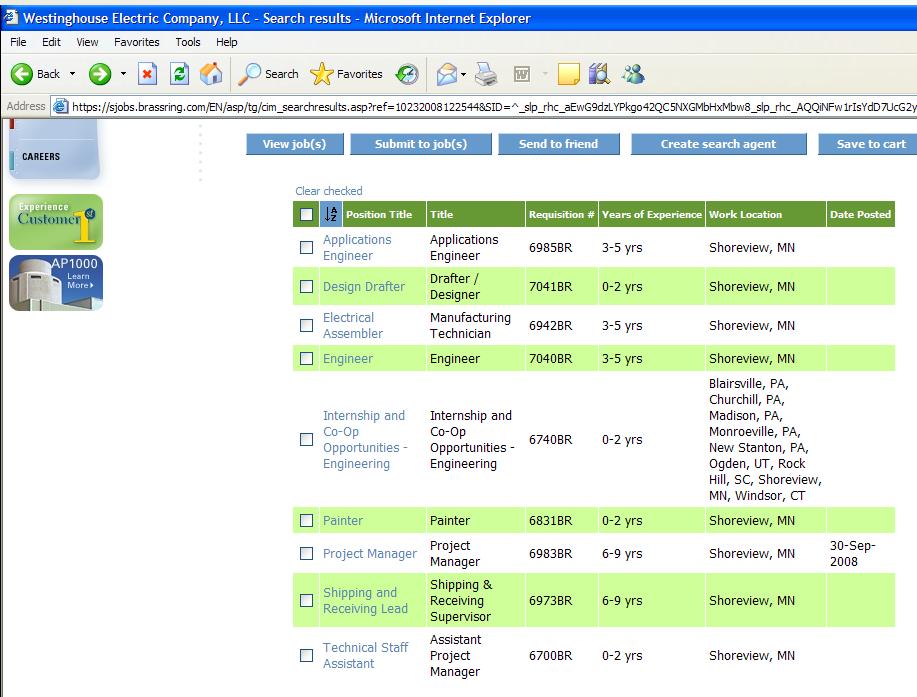Open the Favorites menu in menu bar
Image resolution: width=917 pixels, height=697 pixels.
click(136, 42)
